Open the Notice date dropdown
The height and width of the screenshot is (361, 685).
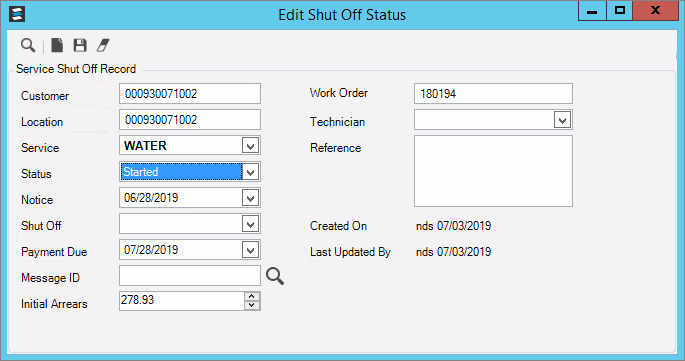click(250, 198)
